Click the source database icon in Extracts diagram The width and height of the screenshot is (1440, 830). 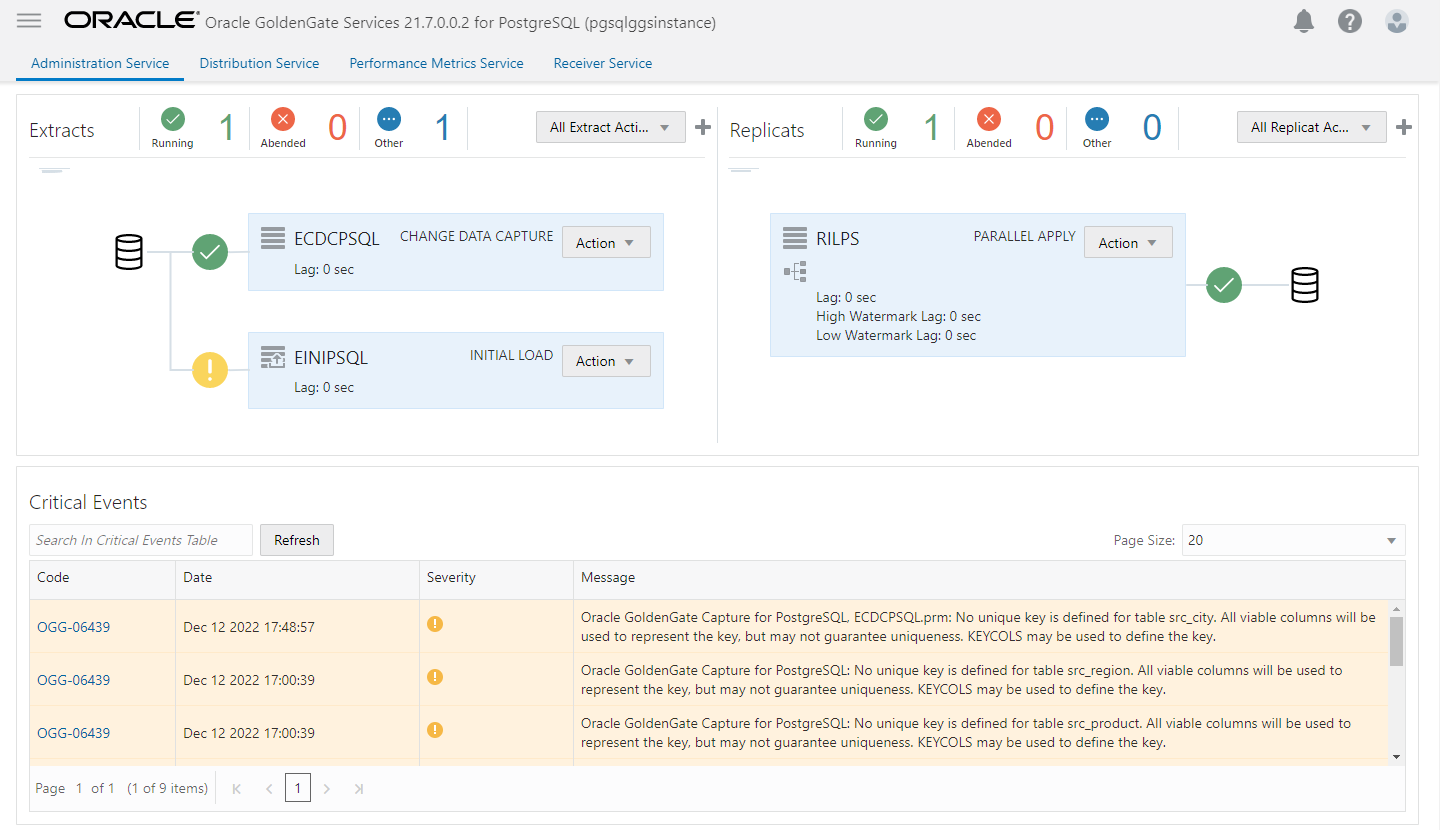point(129,252)
